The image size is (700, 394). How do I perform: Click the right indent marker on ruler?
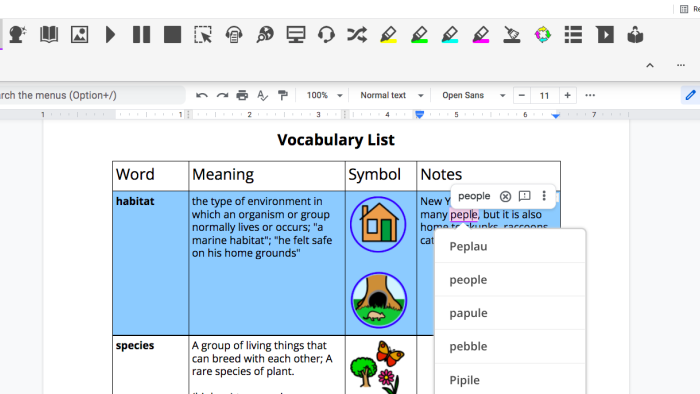tap(555, 116)
